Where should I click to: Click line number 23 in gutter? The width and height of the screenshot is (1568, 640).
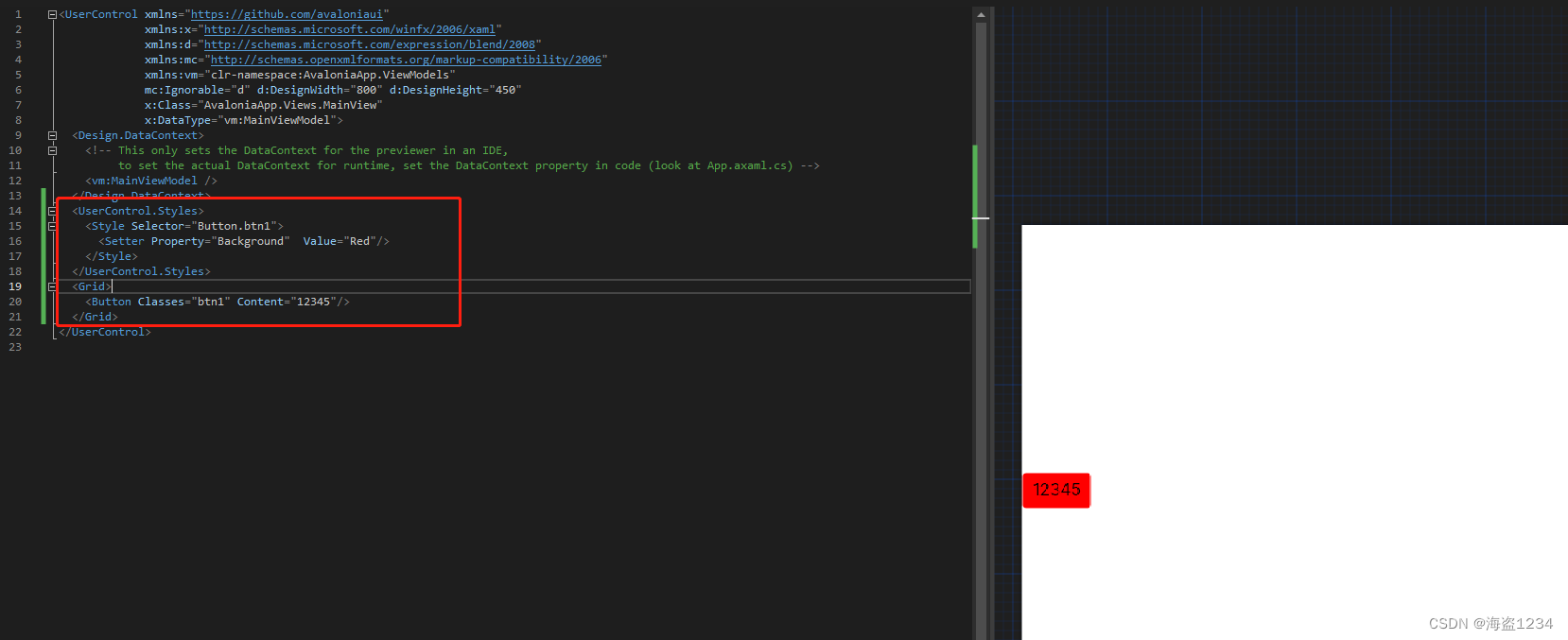15,347
